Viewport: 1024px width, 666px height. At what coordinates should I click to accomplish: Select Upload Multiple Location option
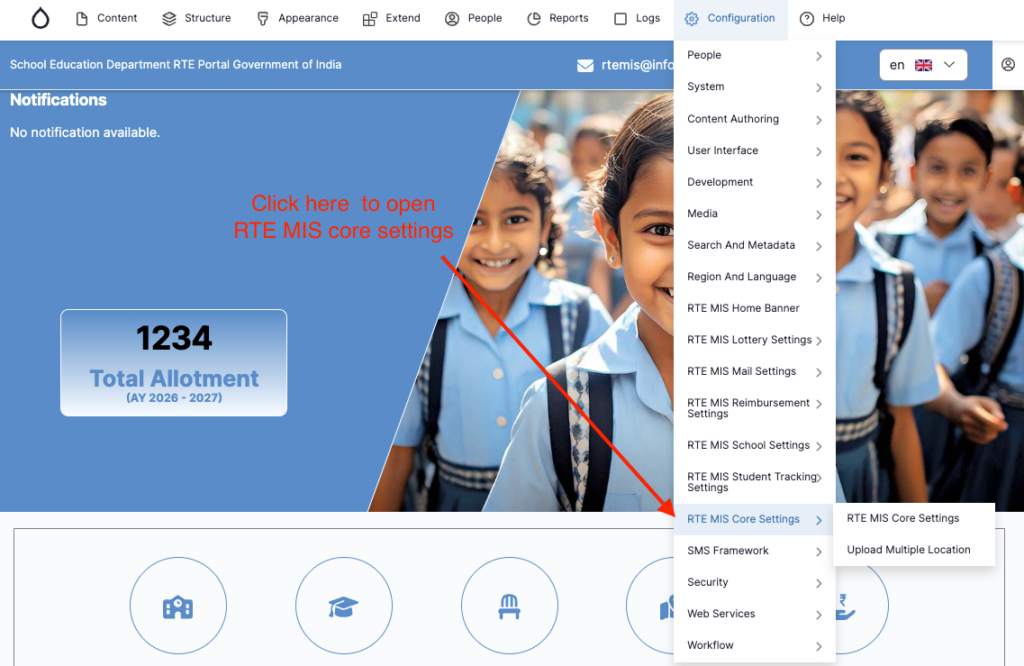tap(908, 550)
